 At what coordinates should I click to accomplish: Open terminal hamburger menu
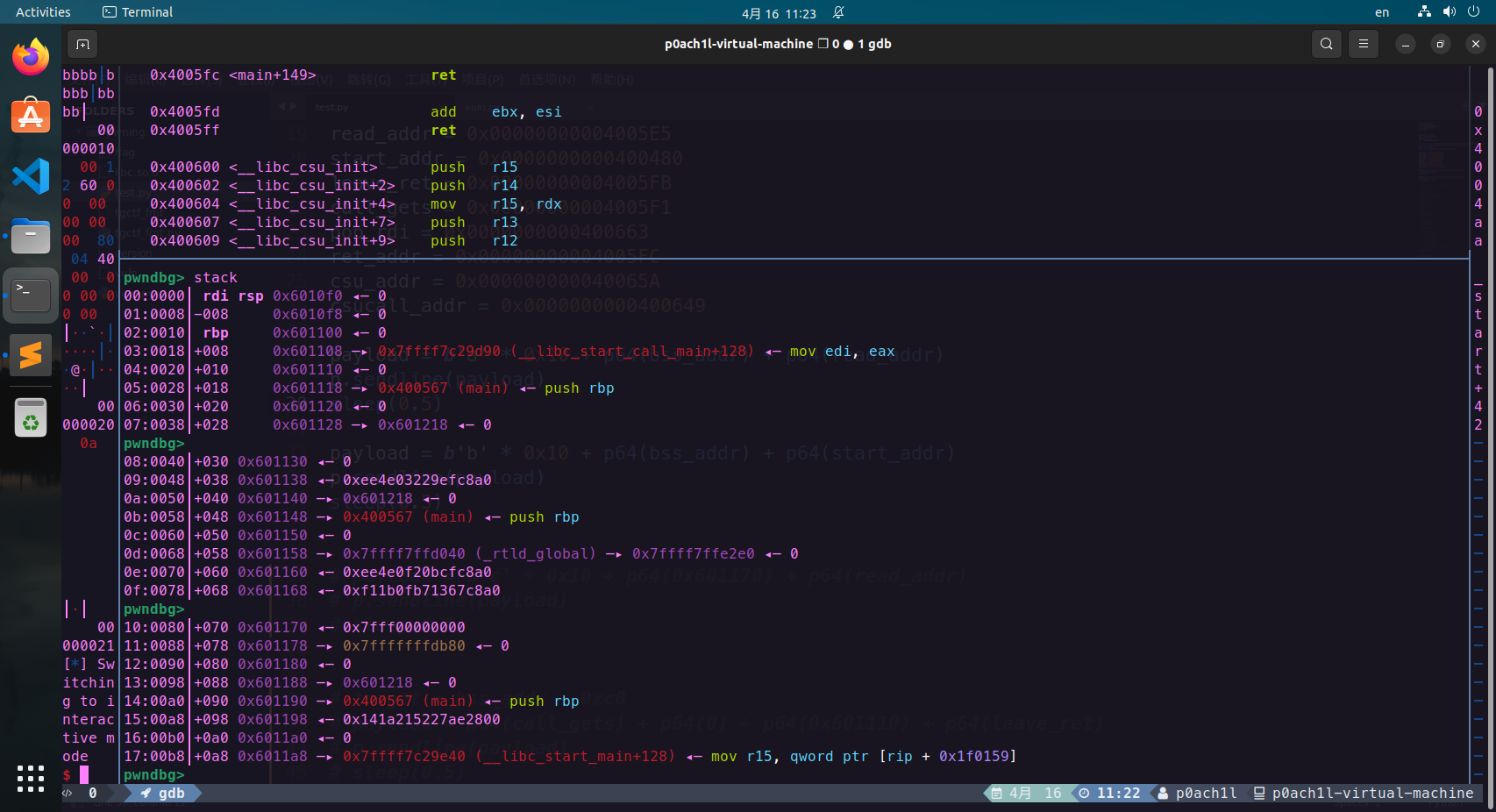1364,44
